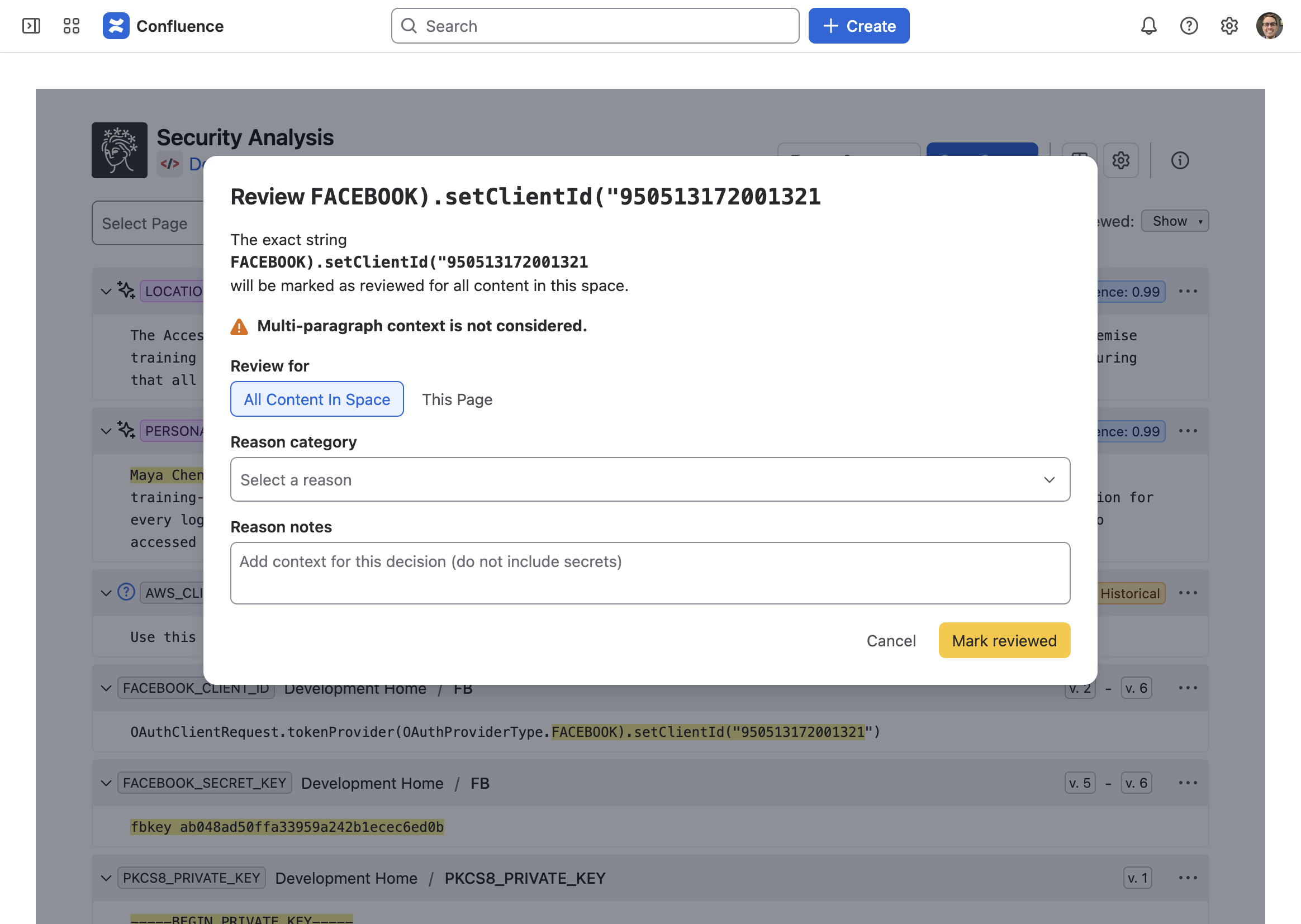Viewport: 1301px width, 924px height.
Task: Click v. 5 version badge on FACEBOOK_SECRET_KEY
Action: [x=1080, y=783]
